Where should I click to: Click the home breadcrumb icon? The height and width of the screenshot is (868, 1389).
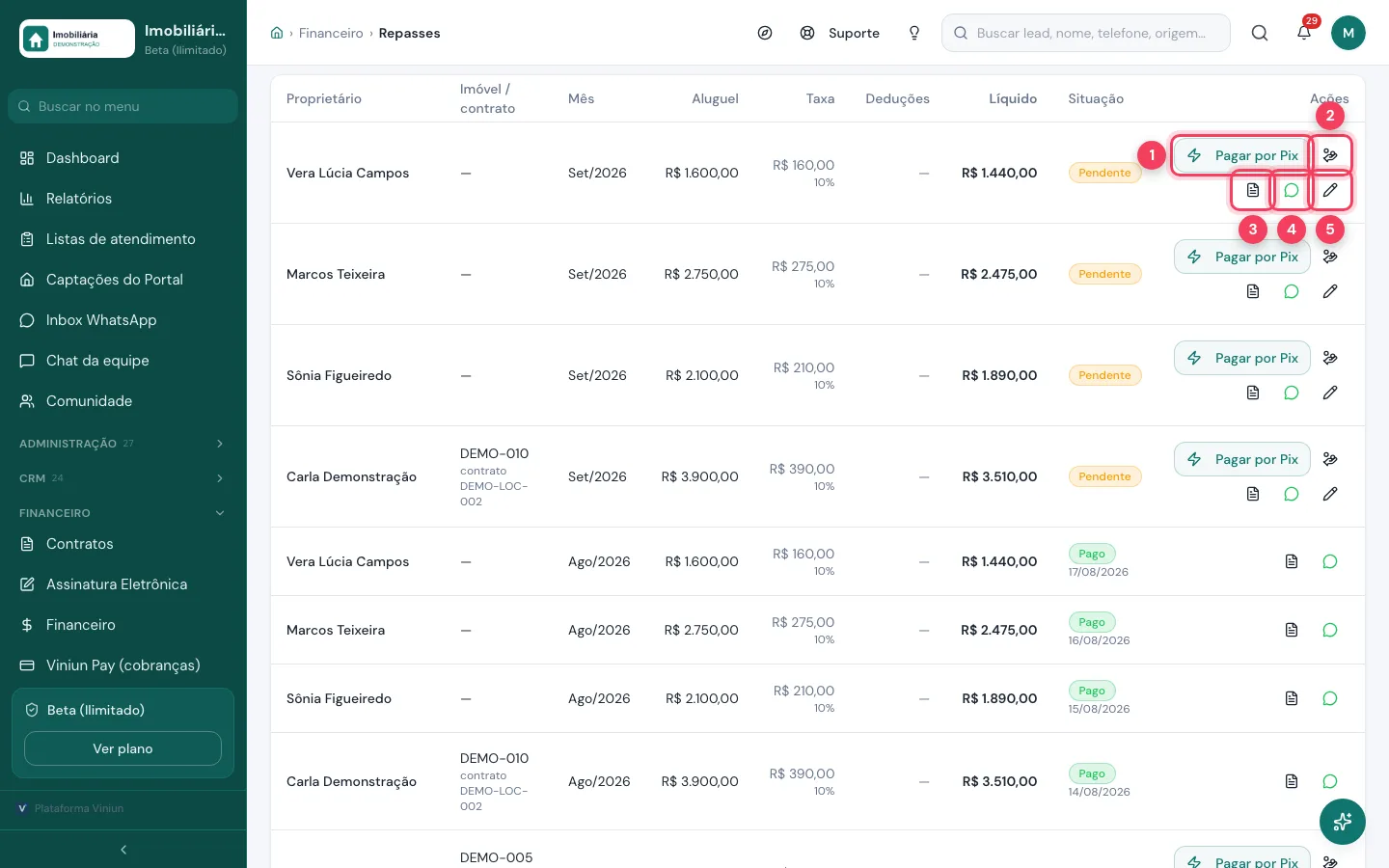click(277, 33)
